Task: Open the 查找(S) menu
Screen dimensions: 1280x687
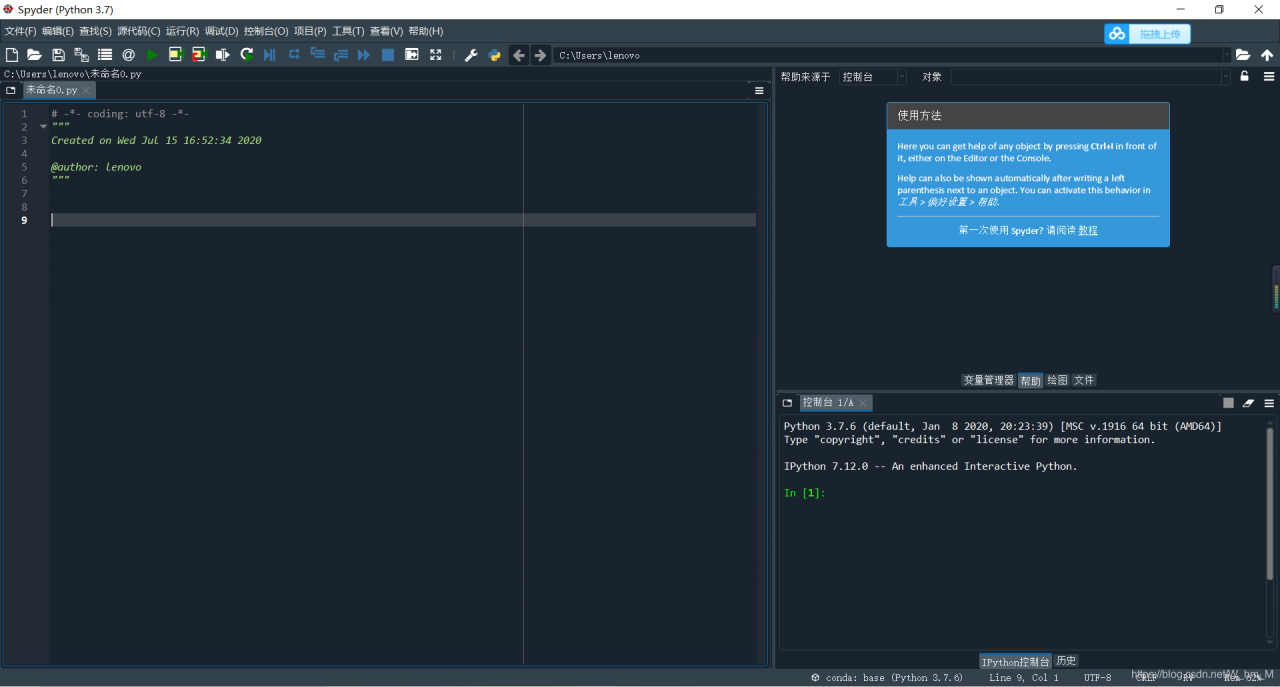Action: [x=95, y=31]
